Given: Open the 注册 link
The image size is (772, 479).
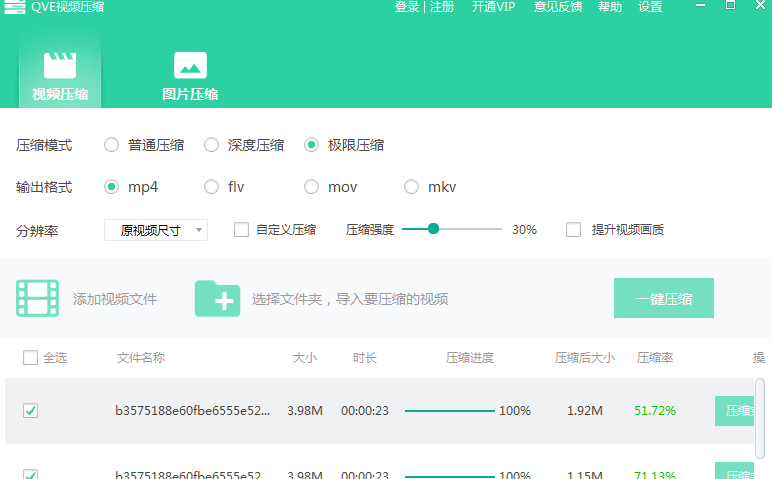Looking at the screenshot, I should tap(442, 7).
